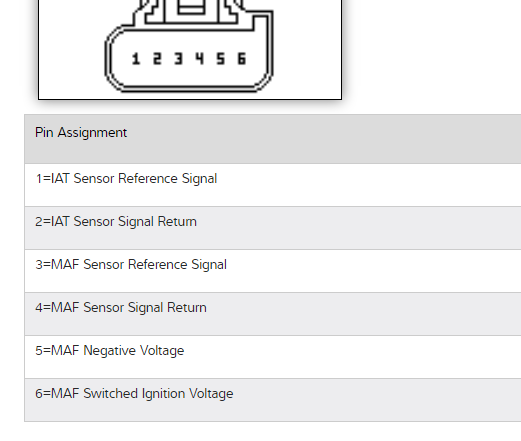This screenshot has width=521, height=441.
Task: Select pin 4 label in connector diagram
Action: (200, 59)
